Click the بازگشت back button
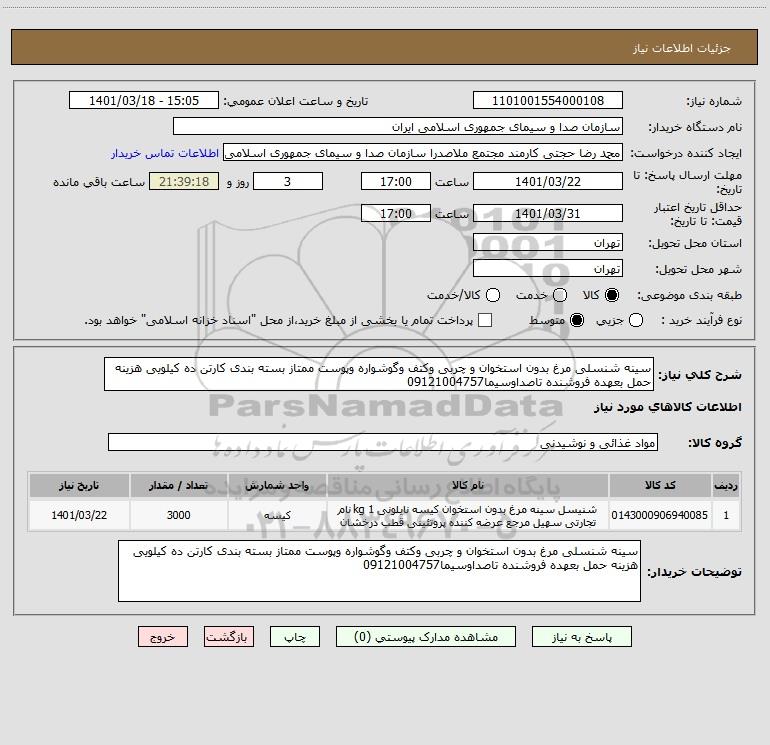This screenshot has width=770, height=745. (x=229, y=637)
